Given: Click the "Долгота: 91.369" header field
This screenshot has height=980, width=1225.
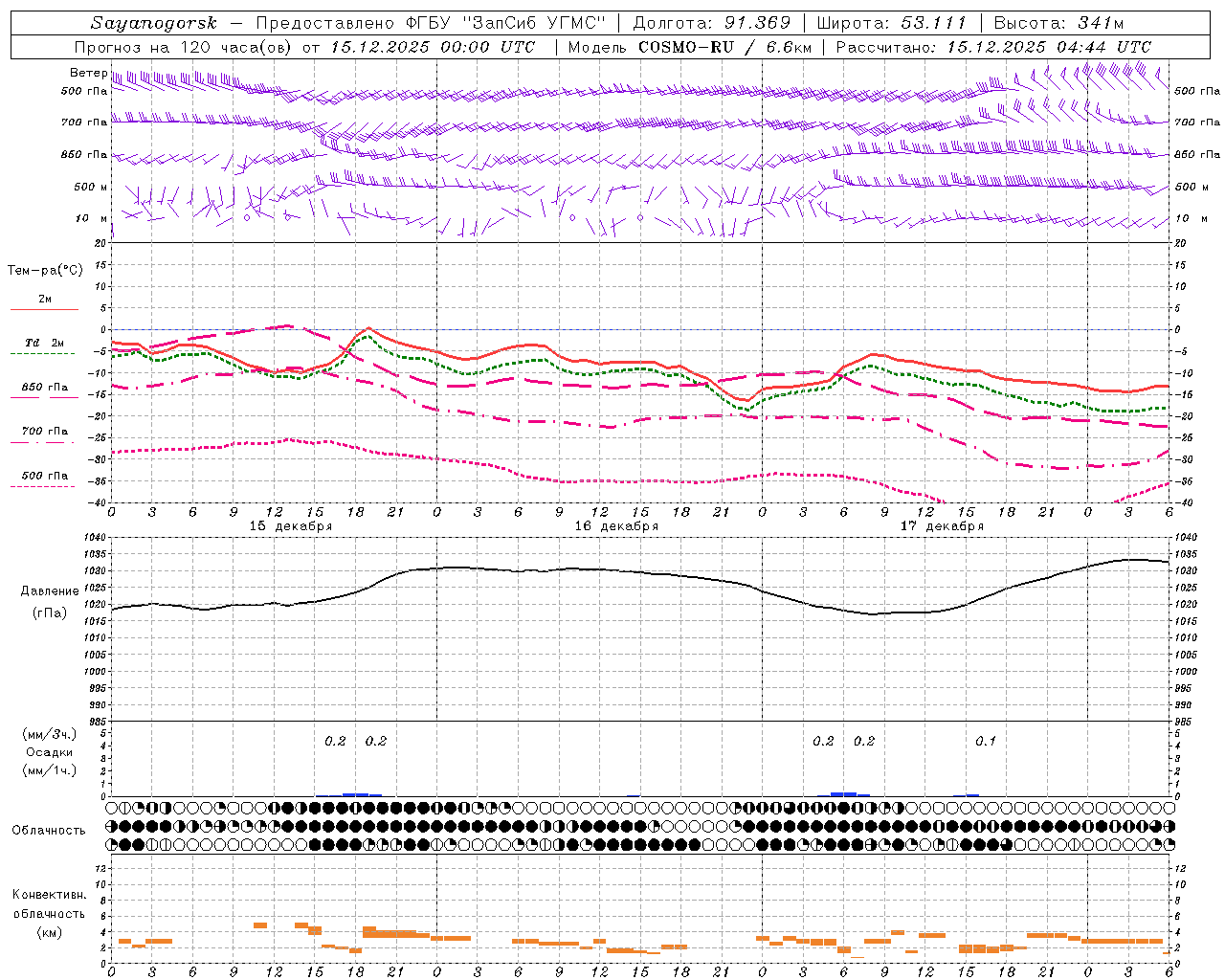Looking at the screenshot, I should 712,23.
